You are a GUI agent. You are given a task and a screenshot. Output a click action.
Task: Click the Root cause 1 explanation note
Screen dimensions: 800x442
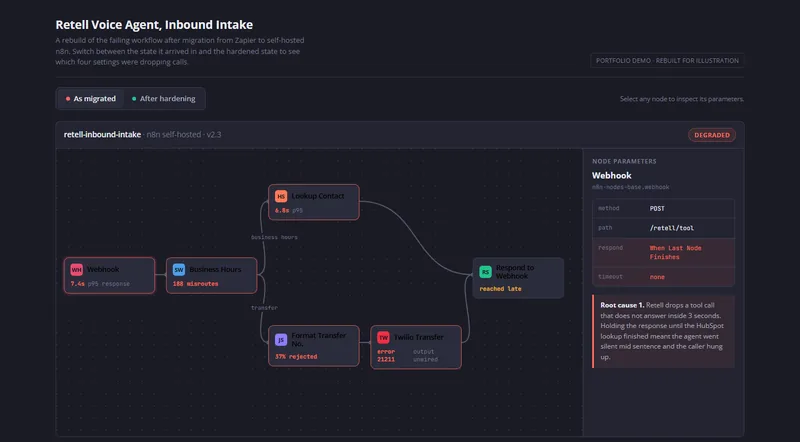pyautogui.click(x=663, y=331)
